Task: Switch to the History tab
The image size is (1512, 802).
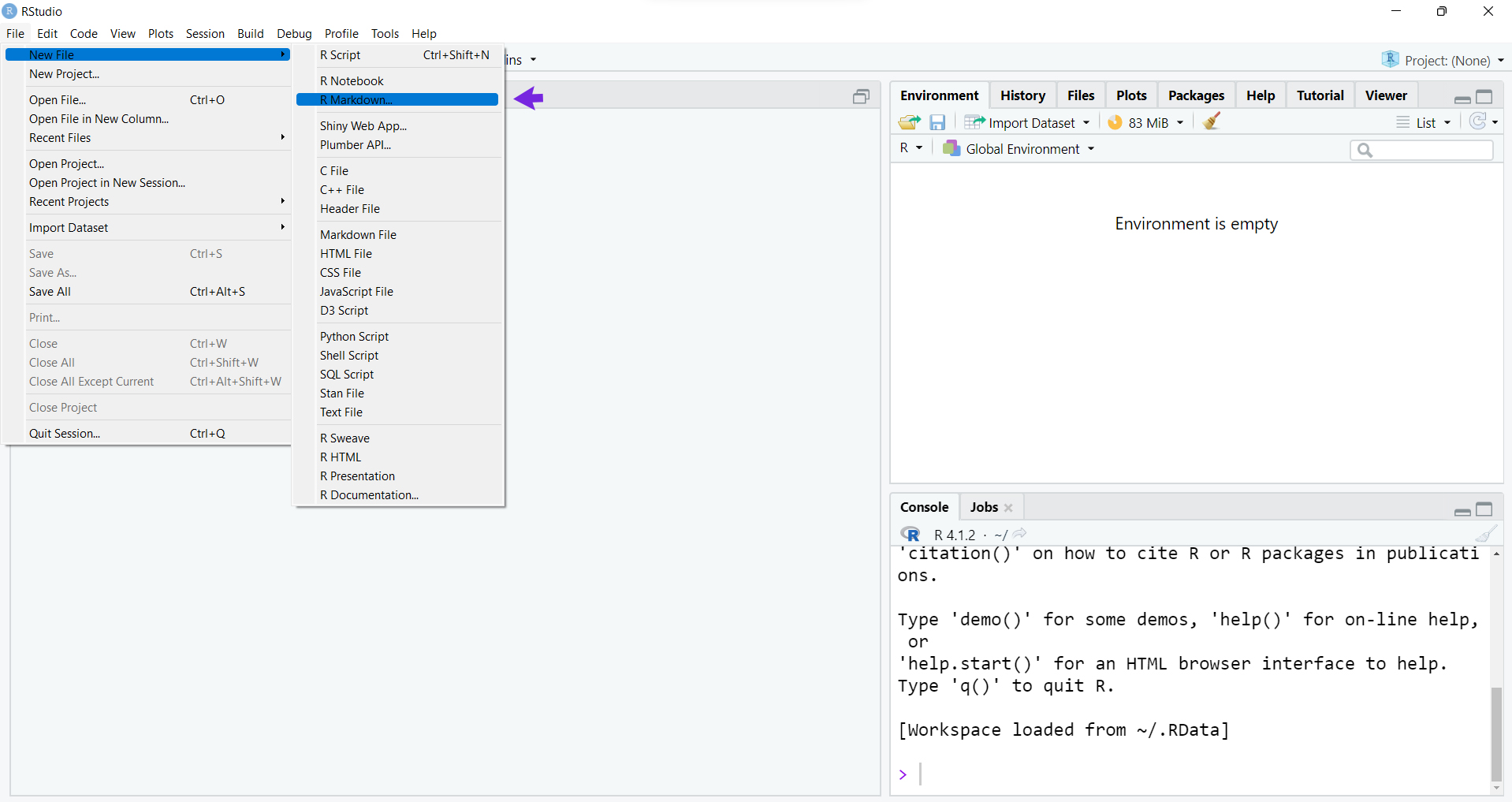Action: [1022, 95]
